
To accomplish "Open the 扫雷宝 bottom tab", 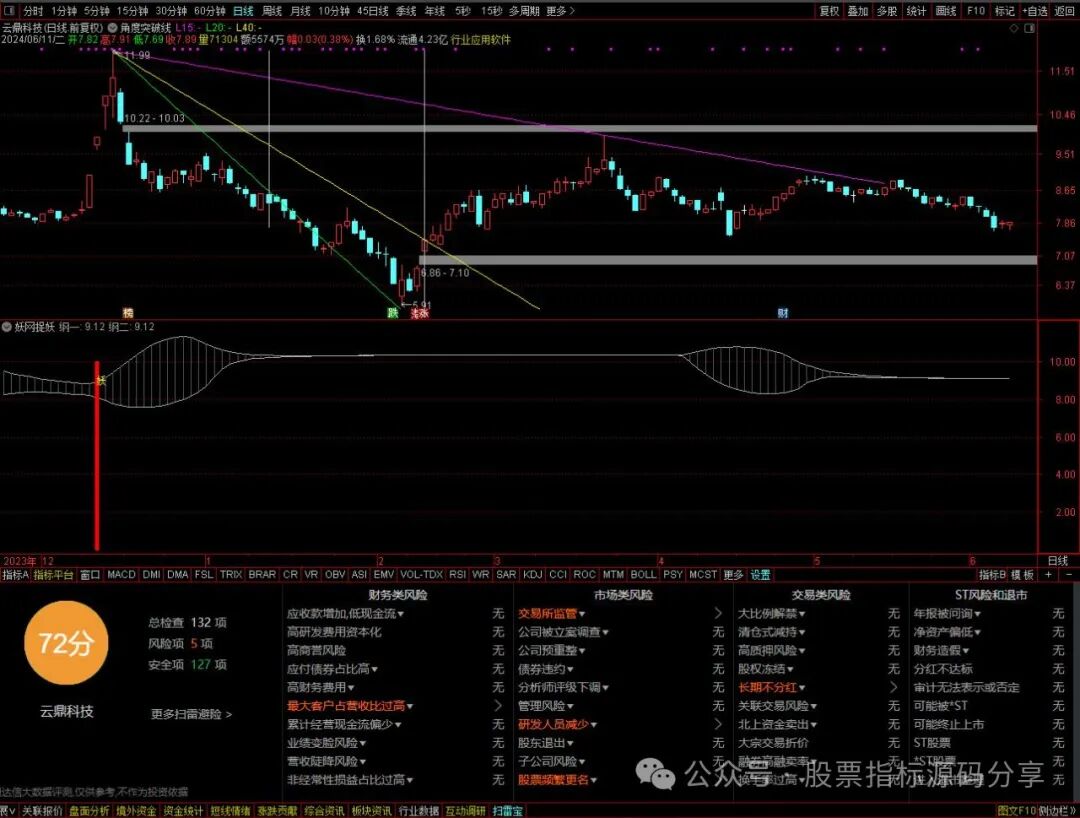I will [x=508, y=811].
